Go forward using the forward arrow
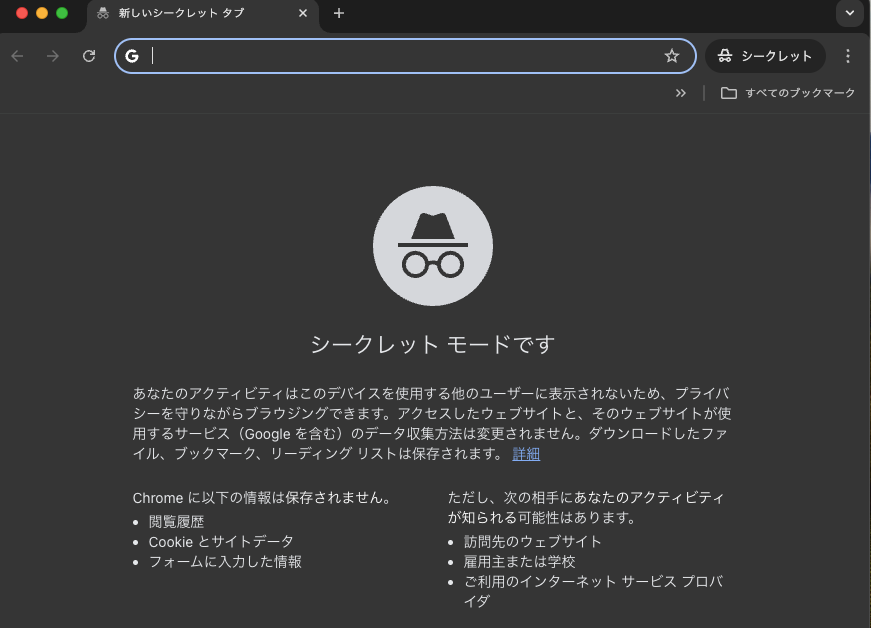This screenshot has width=871, height=628. click(x=53, y=56)
